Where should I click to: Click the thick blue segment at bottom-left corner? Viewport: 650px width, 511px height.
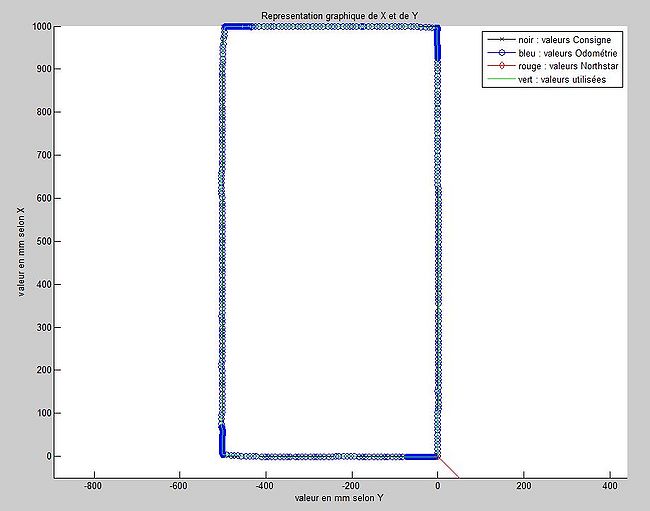coord(222,442)
